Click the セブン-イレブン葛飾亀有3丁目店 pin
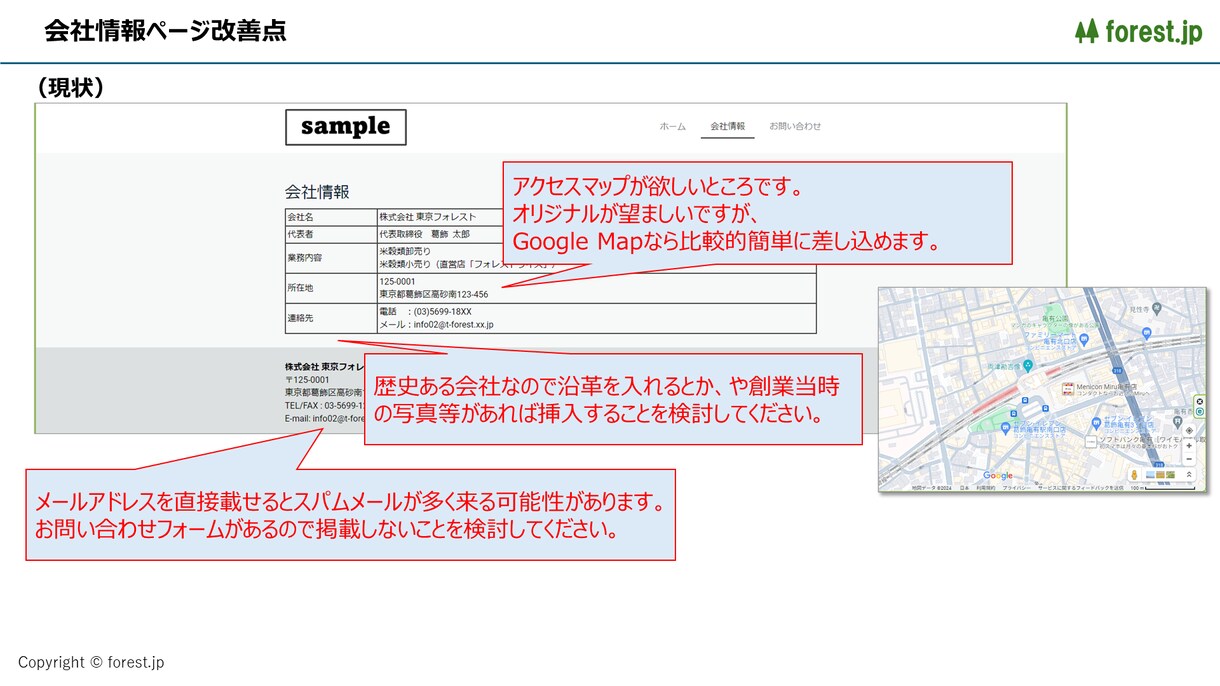This screenshot has width=1220, height=686. [1097, 422]
